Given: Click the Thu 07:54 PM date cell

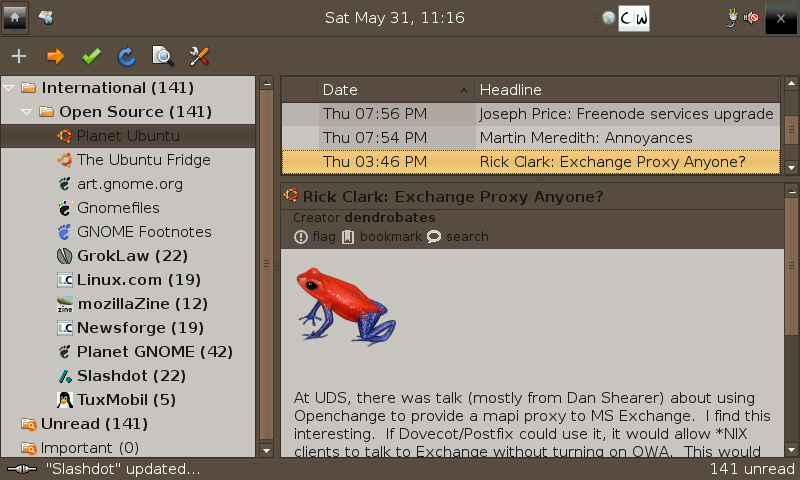Looking at the screenshot, I should tap(397, 138).
